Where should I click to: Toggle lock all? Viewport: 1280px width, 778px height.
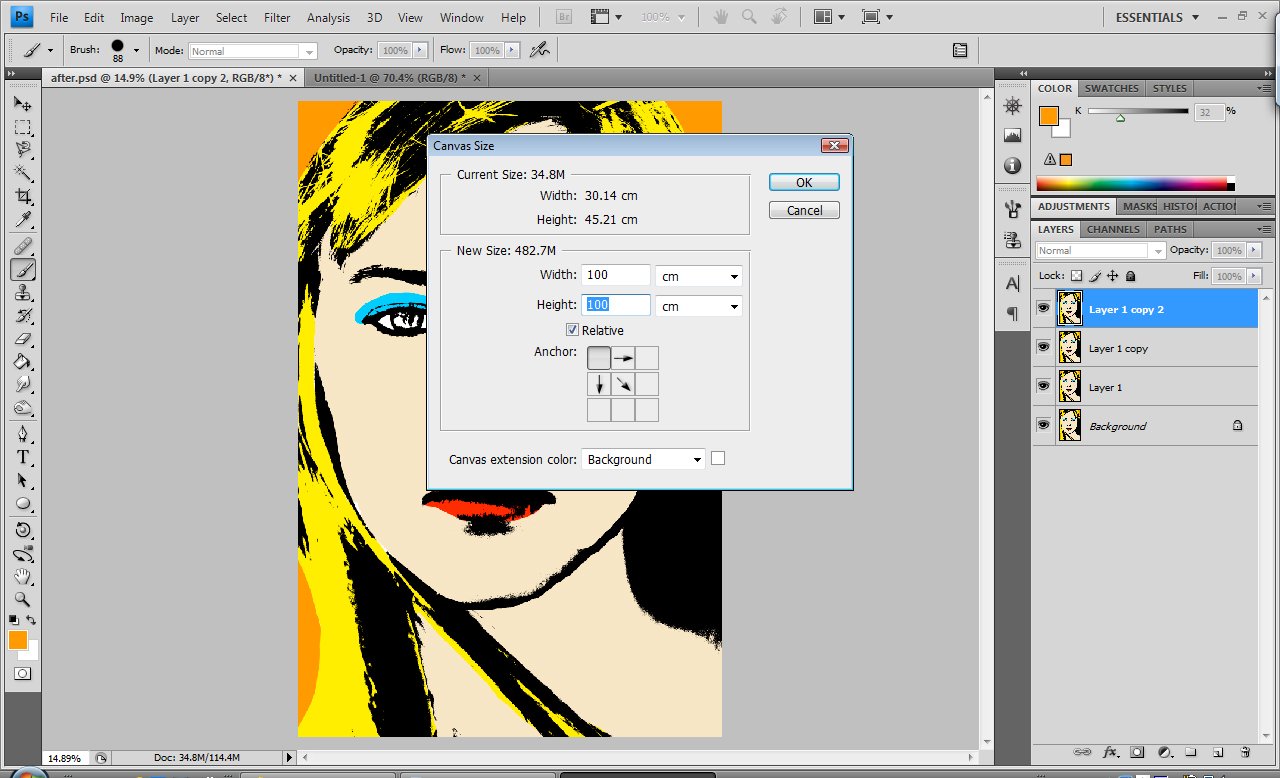1130,276
